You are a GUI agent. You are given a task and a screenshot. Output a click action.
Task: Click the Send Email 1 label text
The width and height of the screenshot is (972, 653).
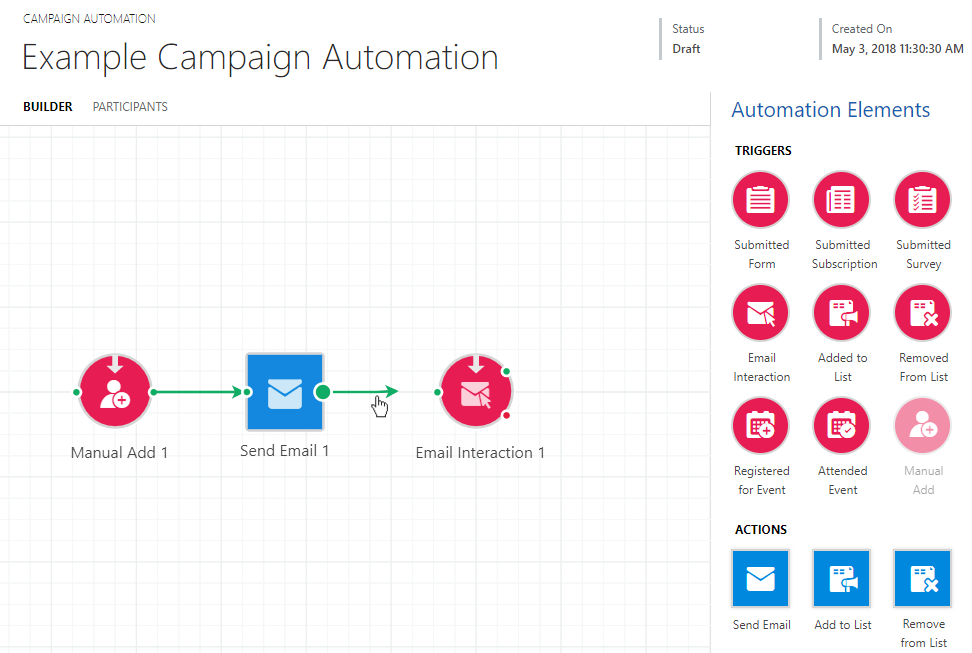click(x=285, y=451)
